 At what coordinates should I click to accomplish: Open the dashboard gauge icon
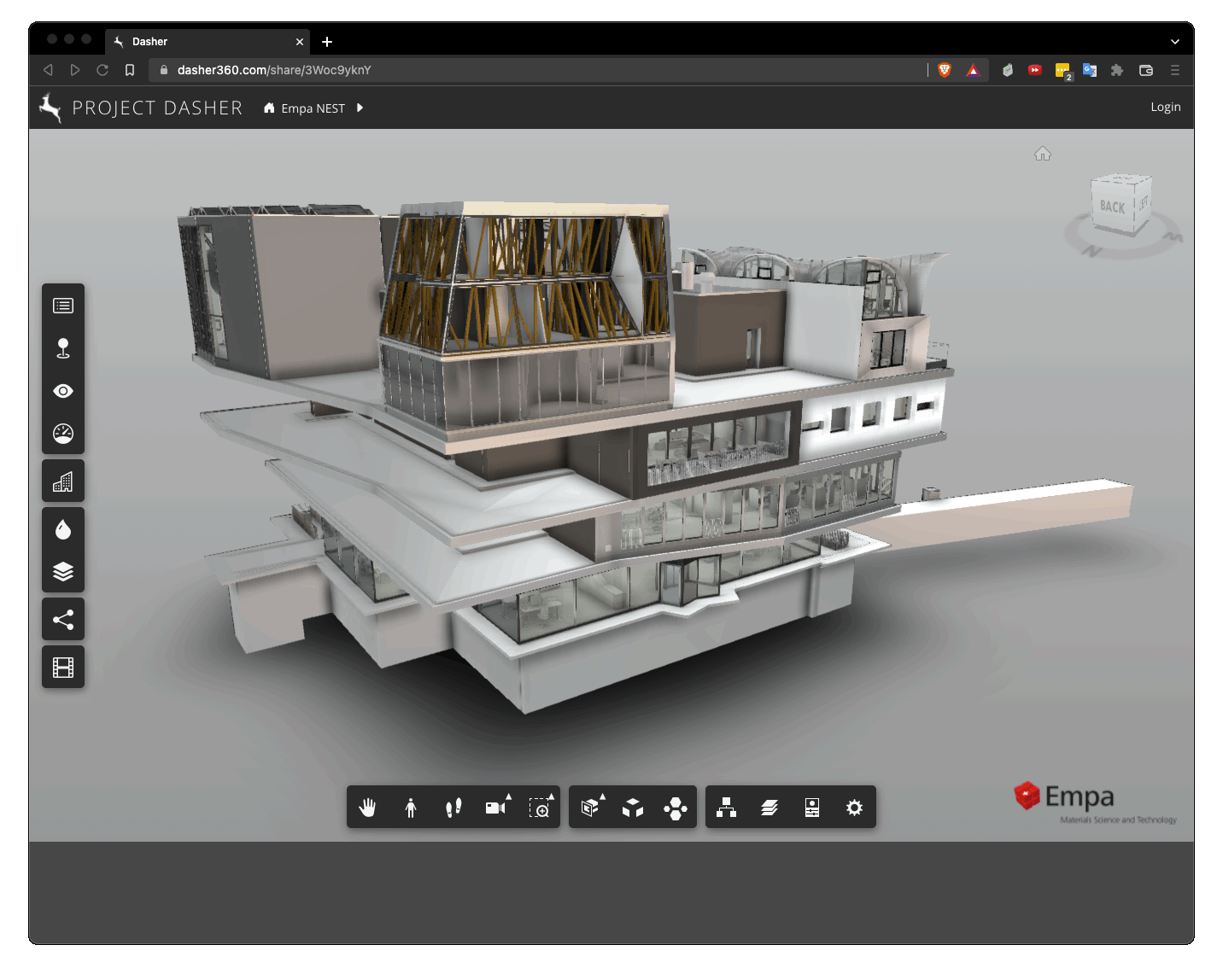(x=63, y=434)
